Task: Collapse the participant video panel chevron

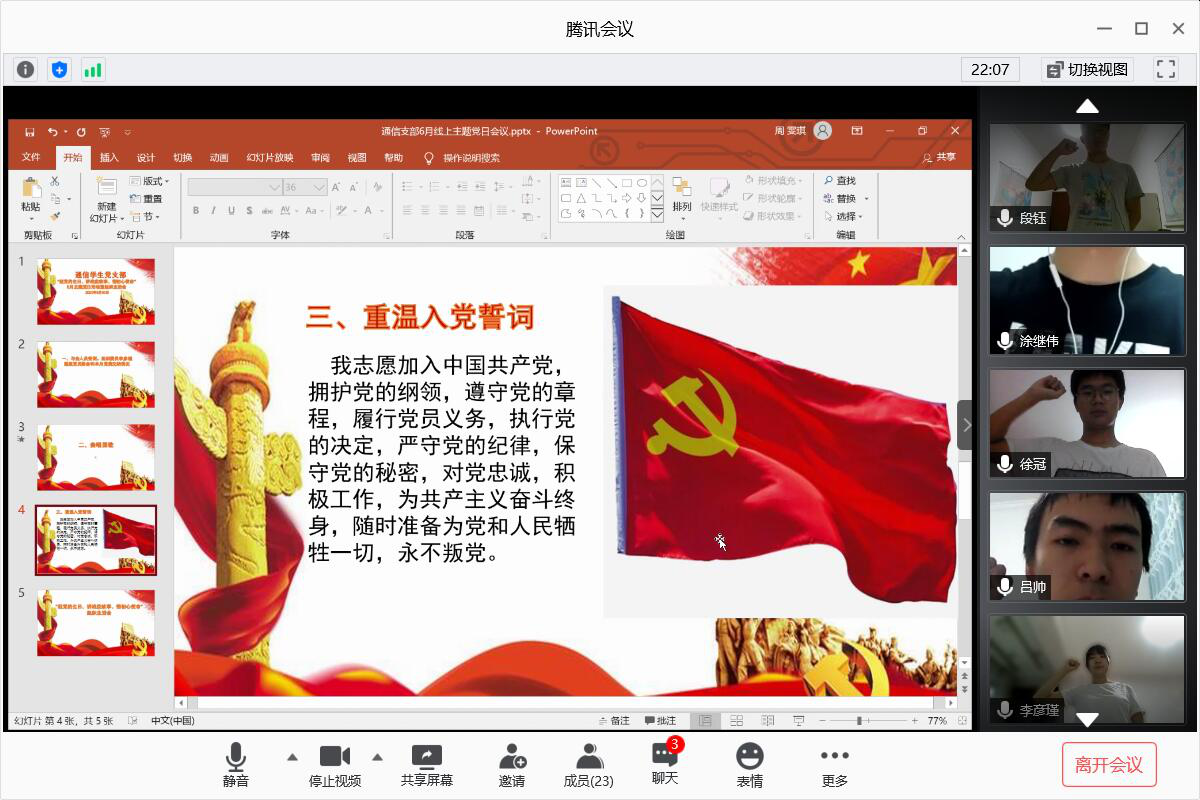Action: pos(966,425)
